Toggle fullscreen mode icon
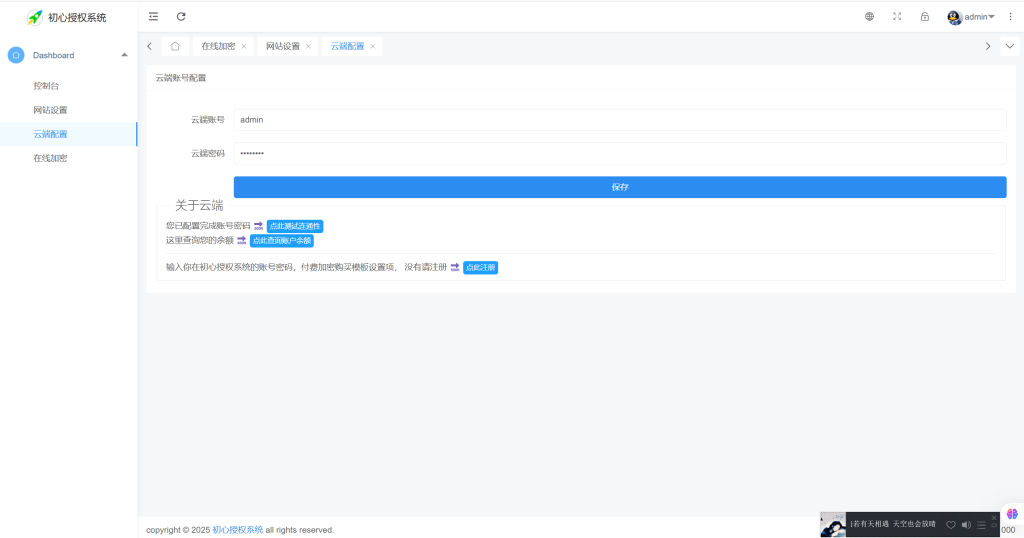 tap(897, 16)
